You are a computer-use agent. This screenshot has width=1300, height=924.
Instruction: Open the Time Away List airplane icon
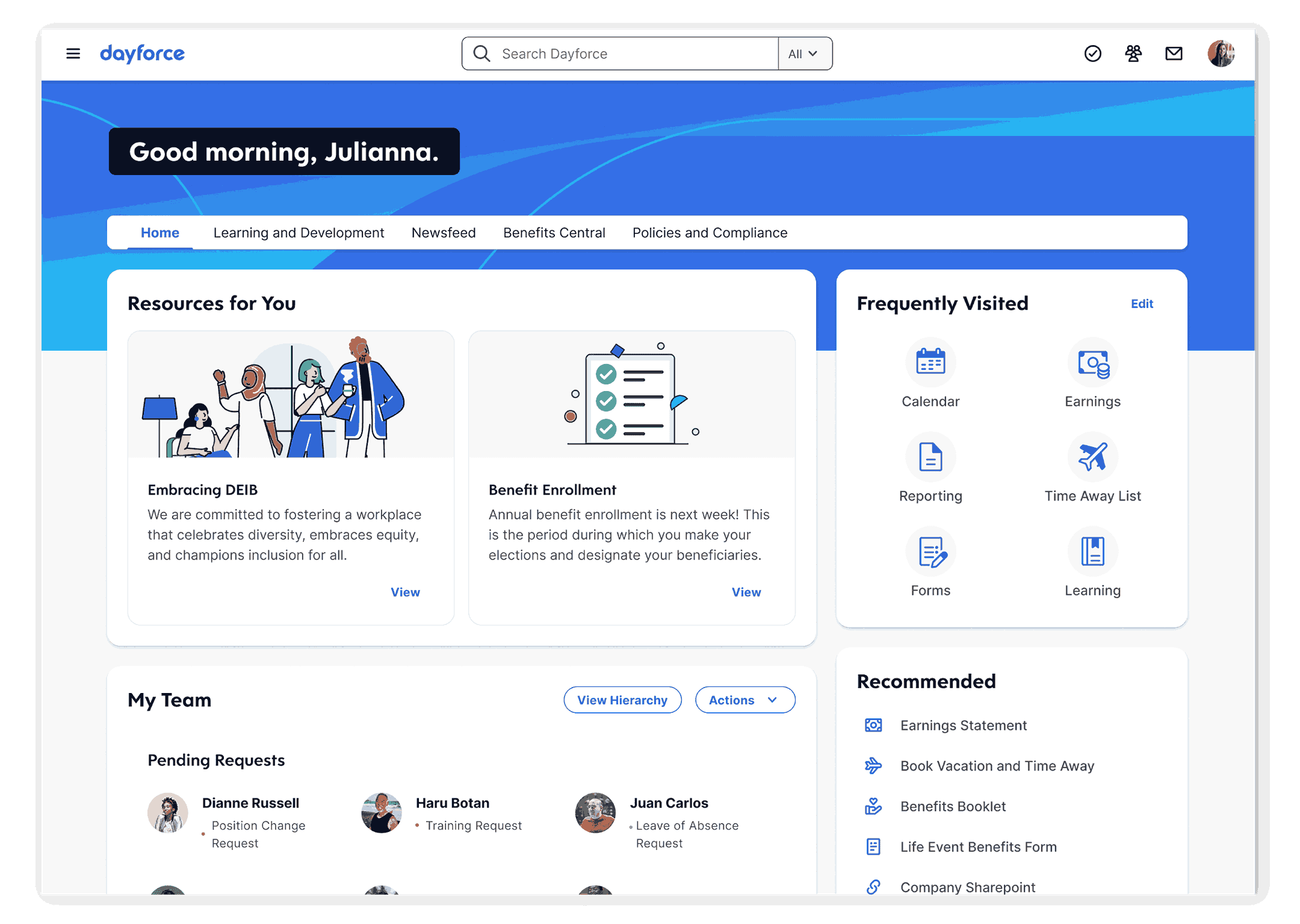[1092, 457]
